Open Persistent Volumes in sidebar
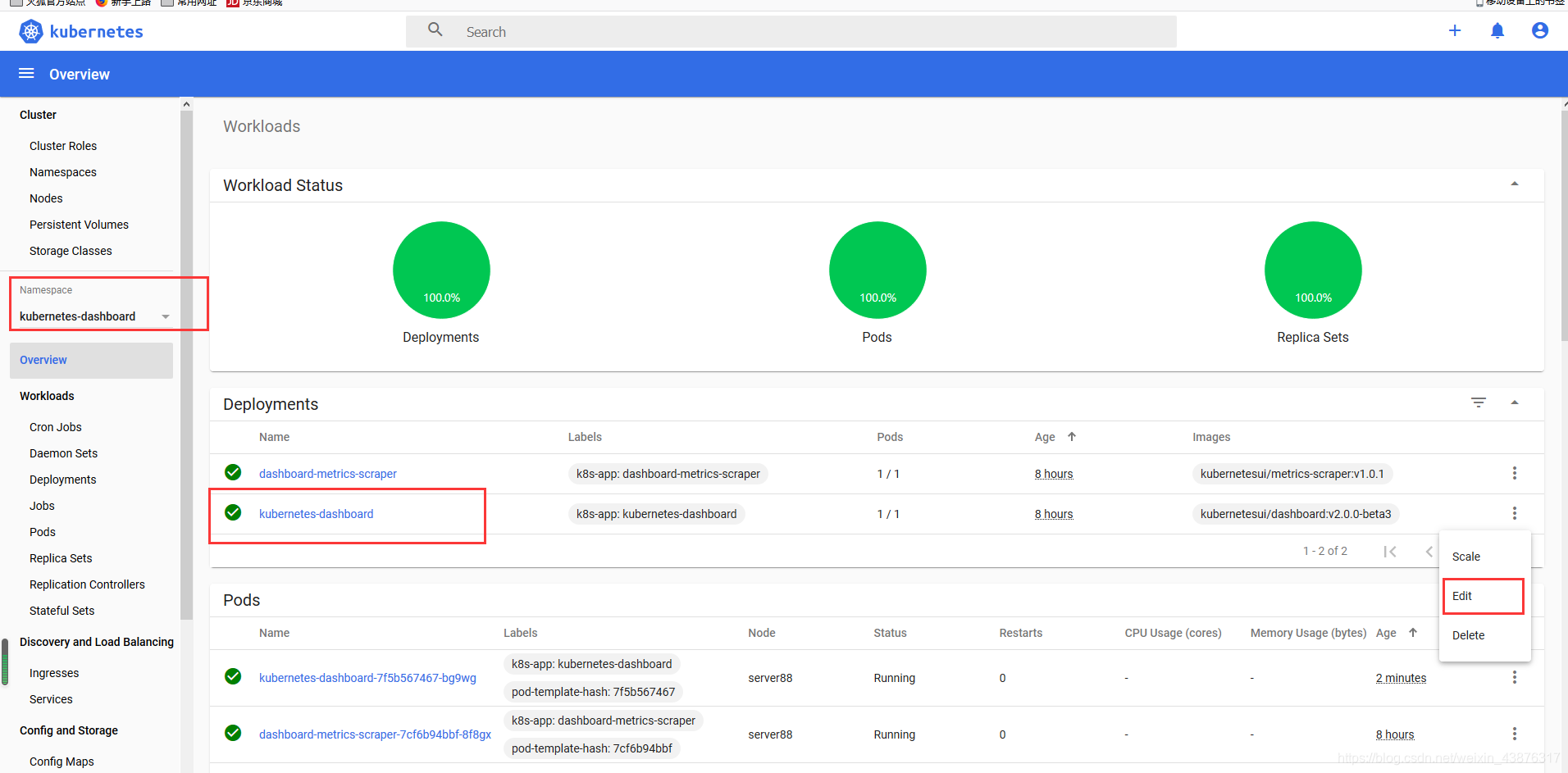Viewport: 1568px width, 773px height. (x=79, y=225)
